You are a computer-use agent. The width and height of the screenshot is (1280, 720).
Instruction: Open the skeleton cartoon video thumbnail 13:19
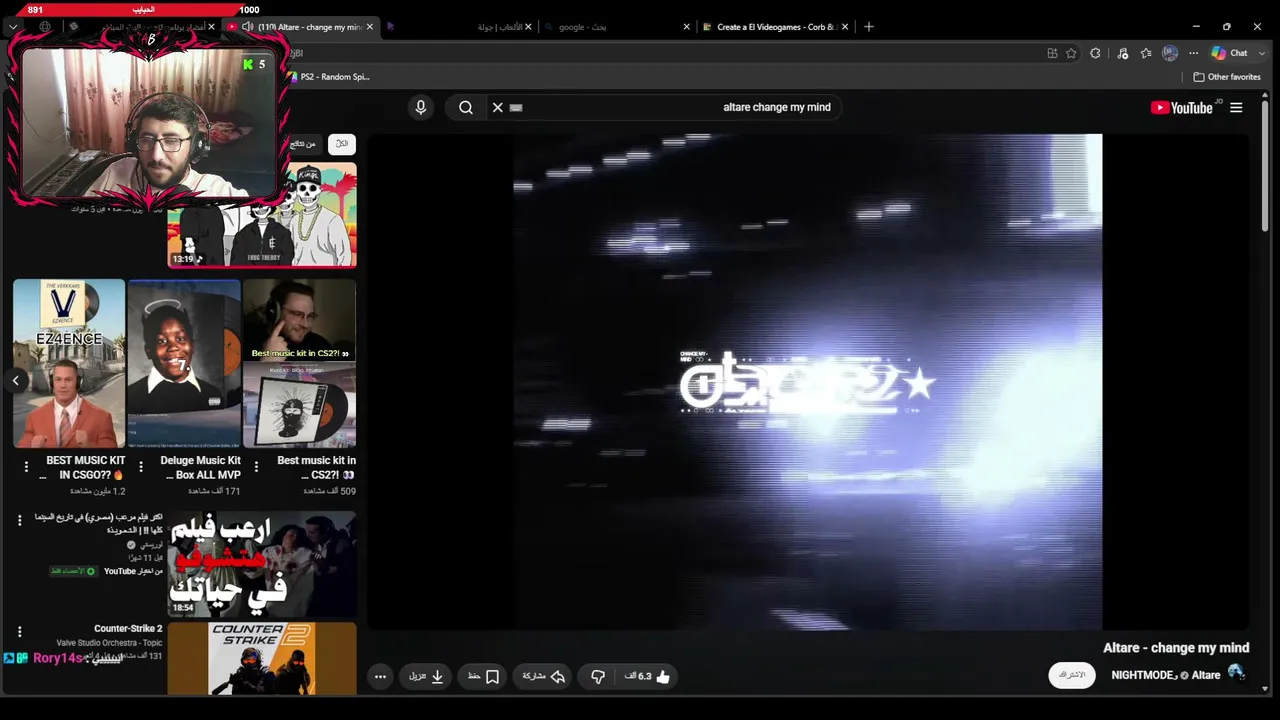pyautogui.click(x=262, y=216)
